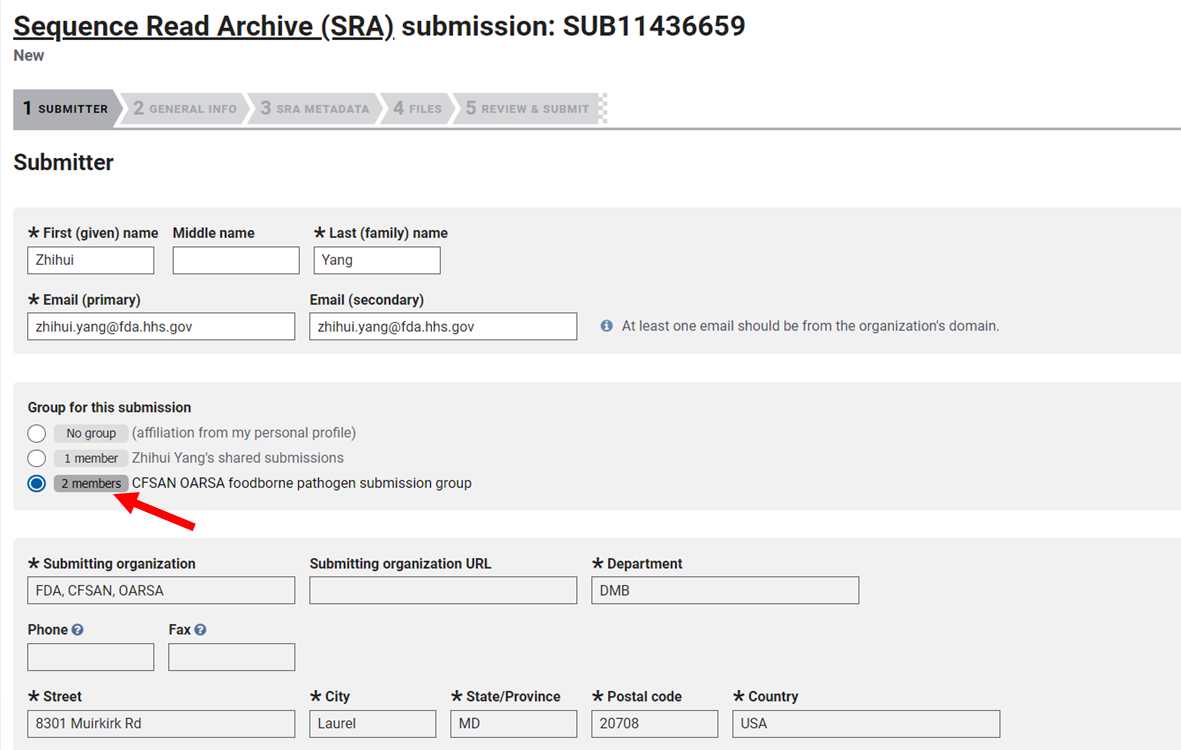Open the Sequence Read Archive (SRA) link

point(203,26)
